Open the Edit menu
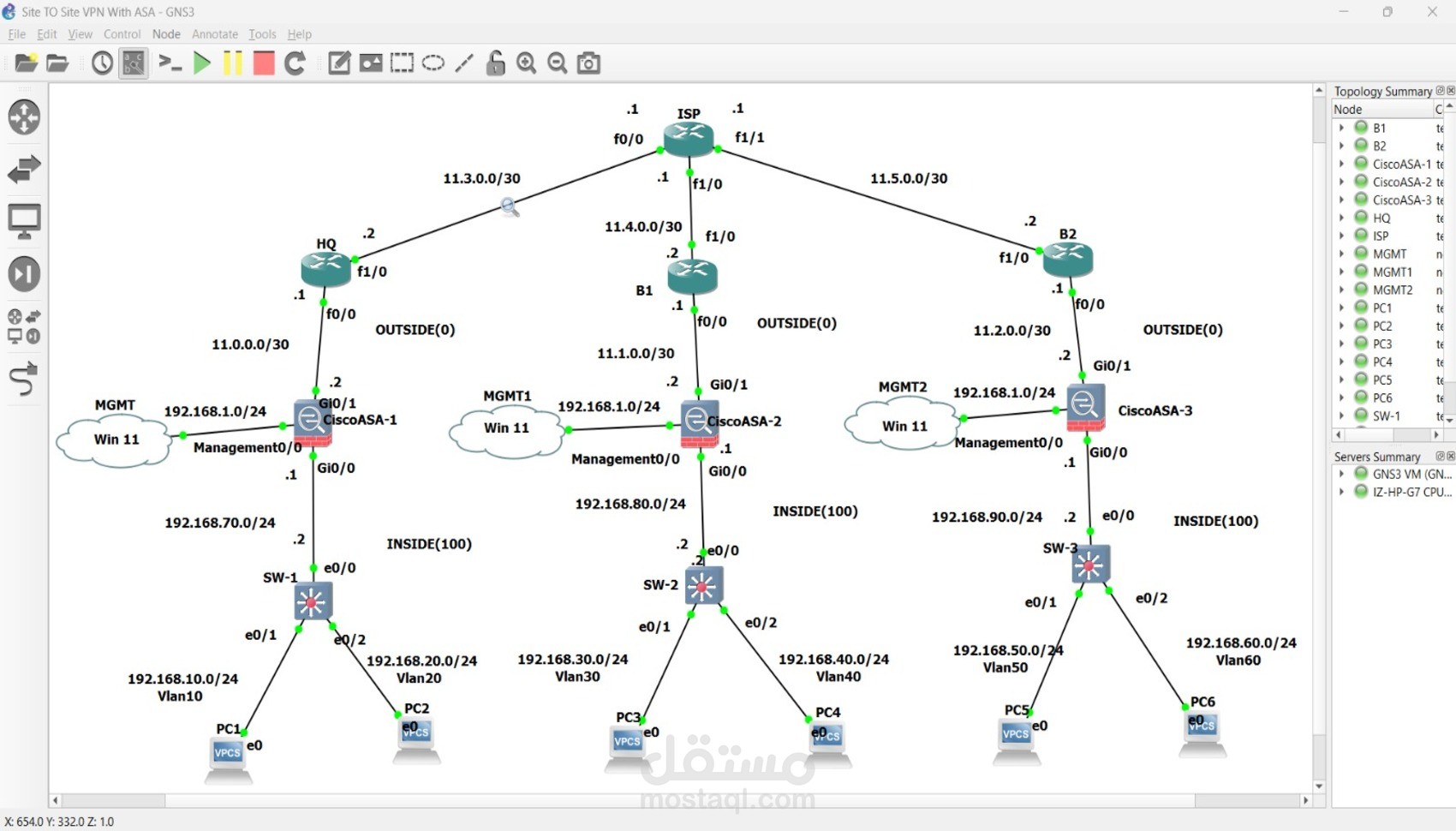This screenshot has height=831, width=1456. [x=46, y=34]
